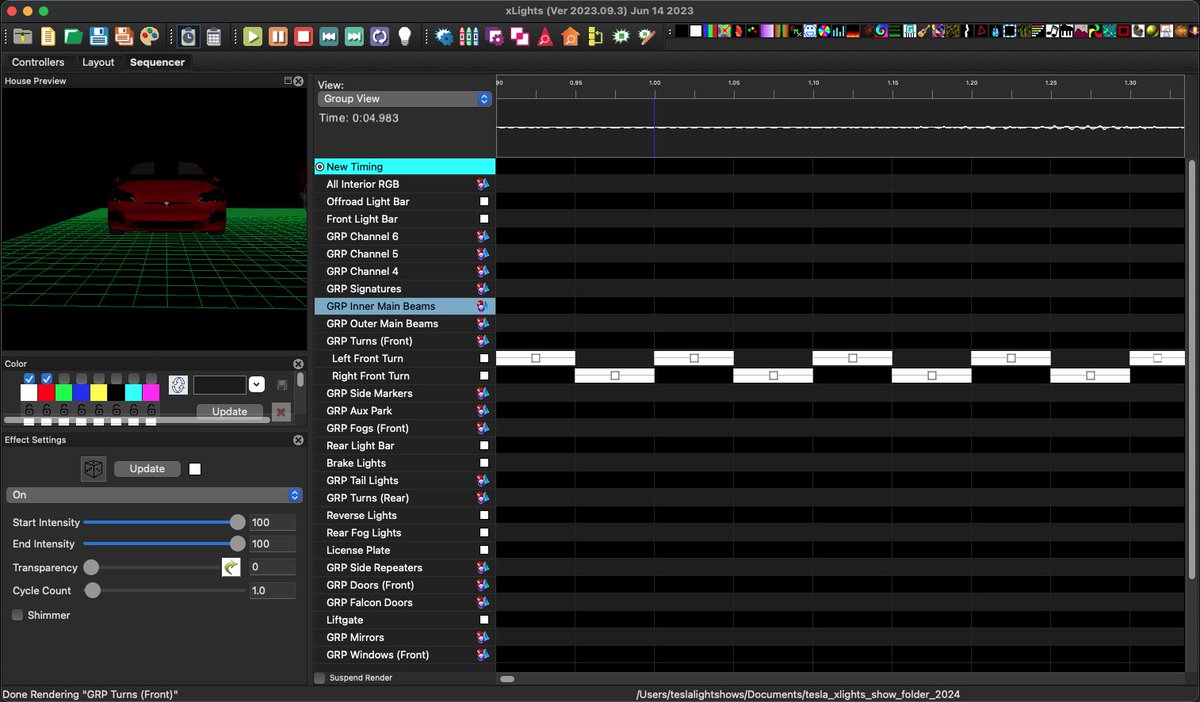The height and width of the screenshot is (702, 1200).
Task: Toggle the light bulb output icon
Action: 405,36
